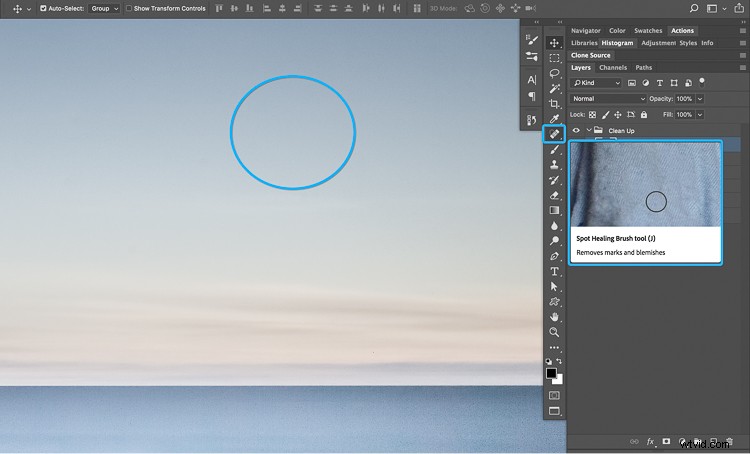
Task: Swap foreground and background colors
Action: (x=559, y=362)
